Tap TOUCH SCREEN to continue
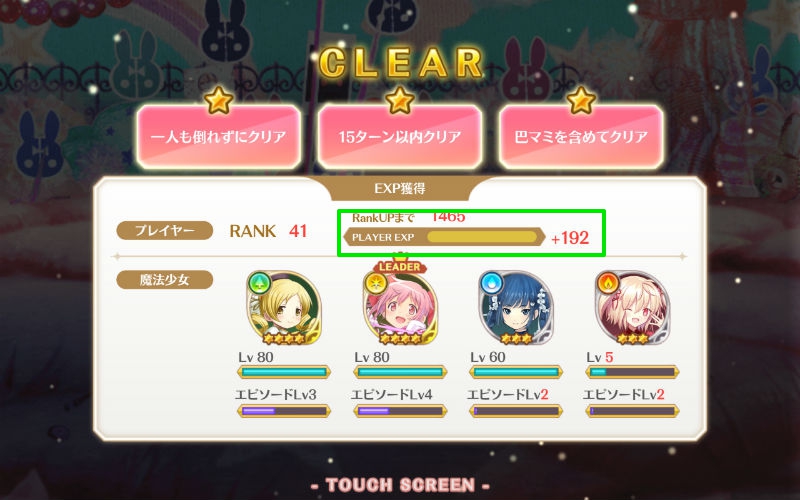 click(x=400, y=485)
